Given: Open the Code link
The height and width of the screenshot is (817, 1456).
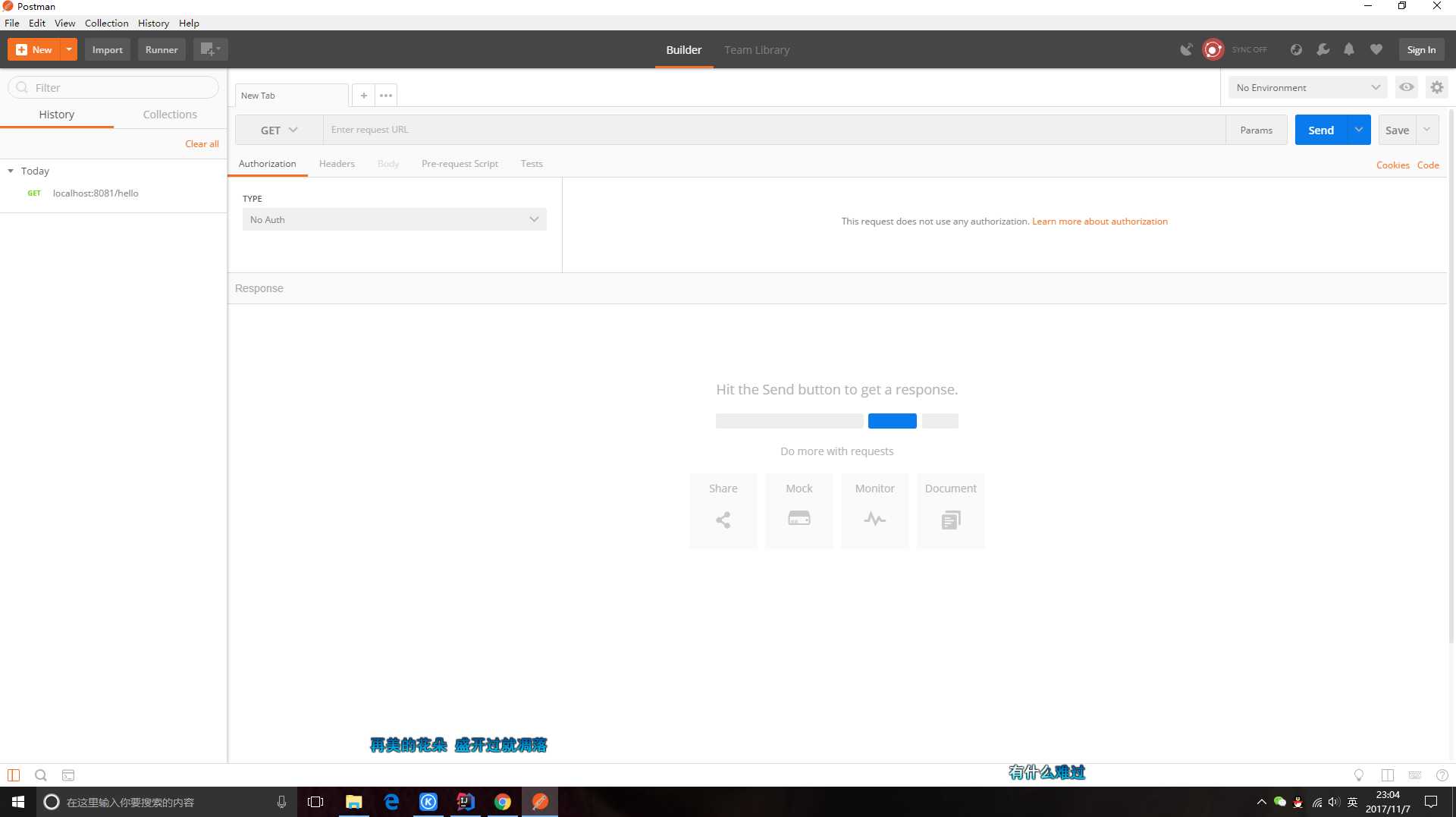Looking at the screenshot, I should coord(1428,165).
